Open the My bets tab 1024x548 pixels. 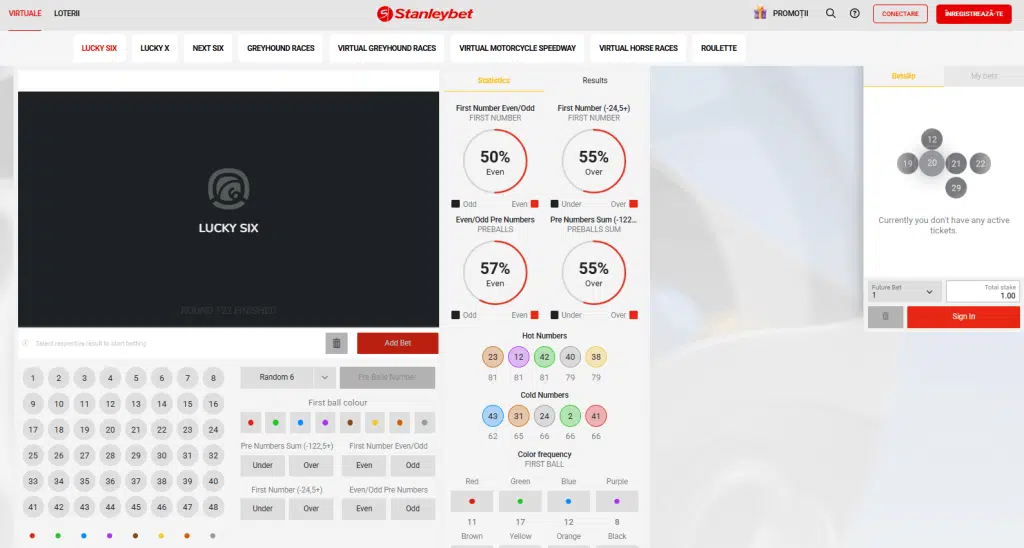[x=984, y=76]
